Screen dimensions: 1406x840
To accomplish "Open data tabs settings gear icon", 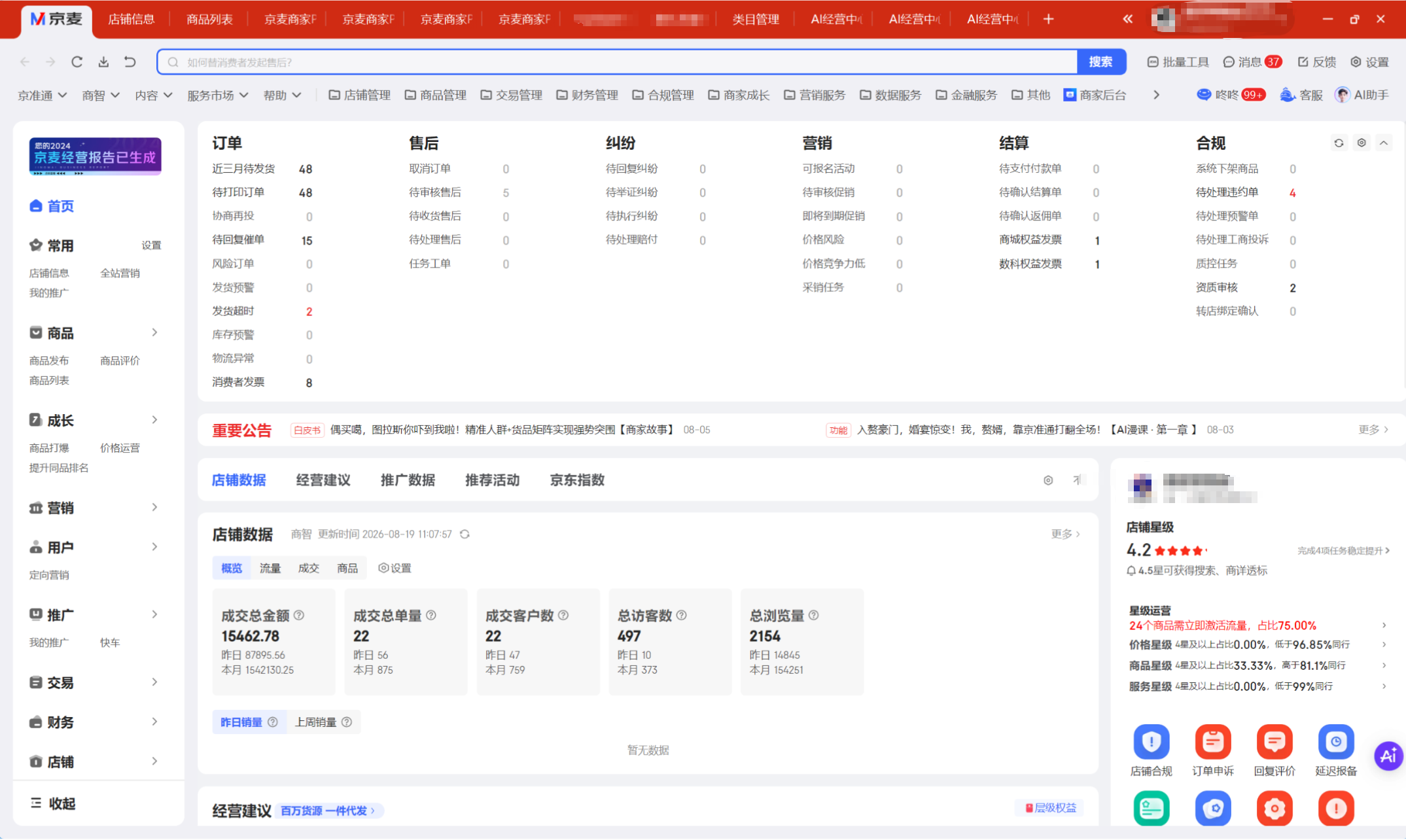I will tap(1048, 480).
